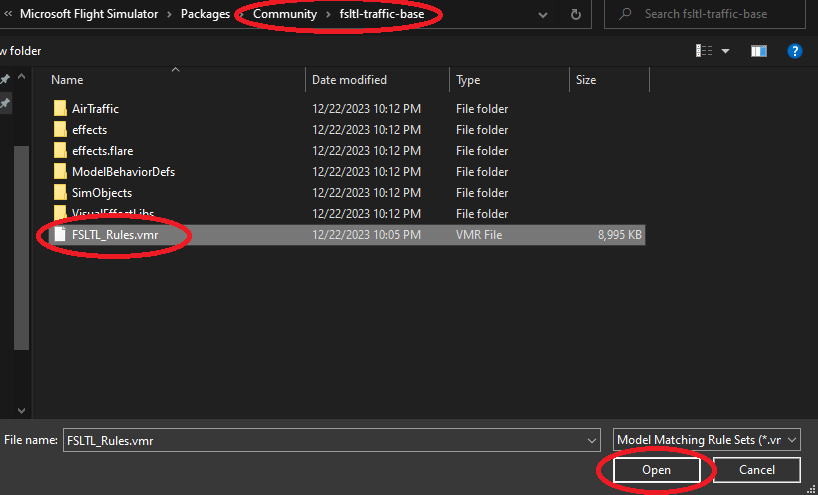Open the File name history dropdown
The width and height of the screenshot is (818, 495).
591,440
